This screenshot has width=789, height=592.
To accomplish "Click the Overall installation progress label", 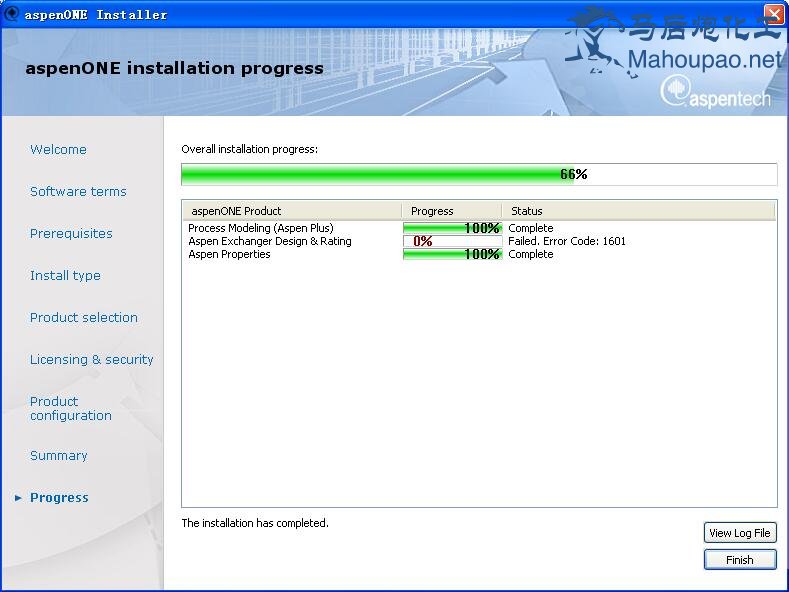I will [x=250, y=149].
